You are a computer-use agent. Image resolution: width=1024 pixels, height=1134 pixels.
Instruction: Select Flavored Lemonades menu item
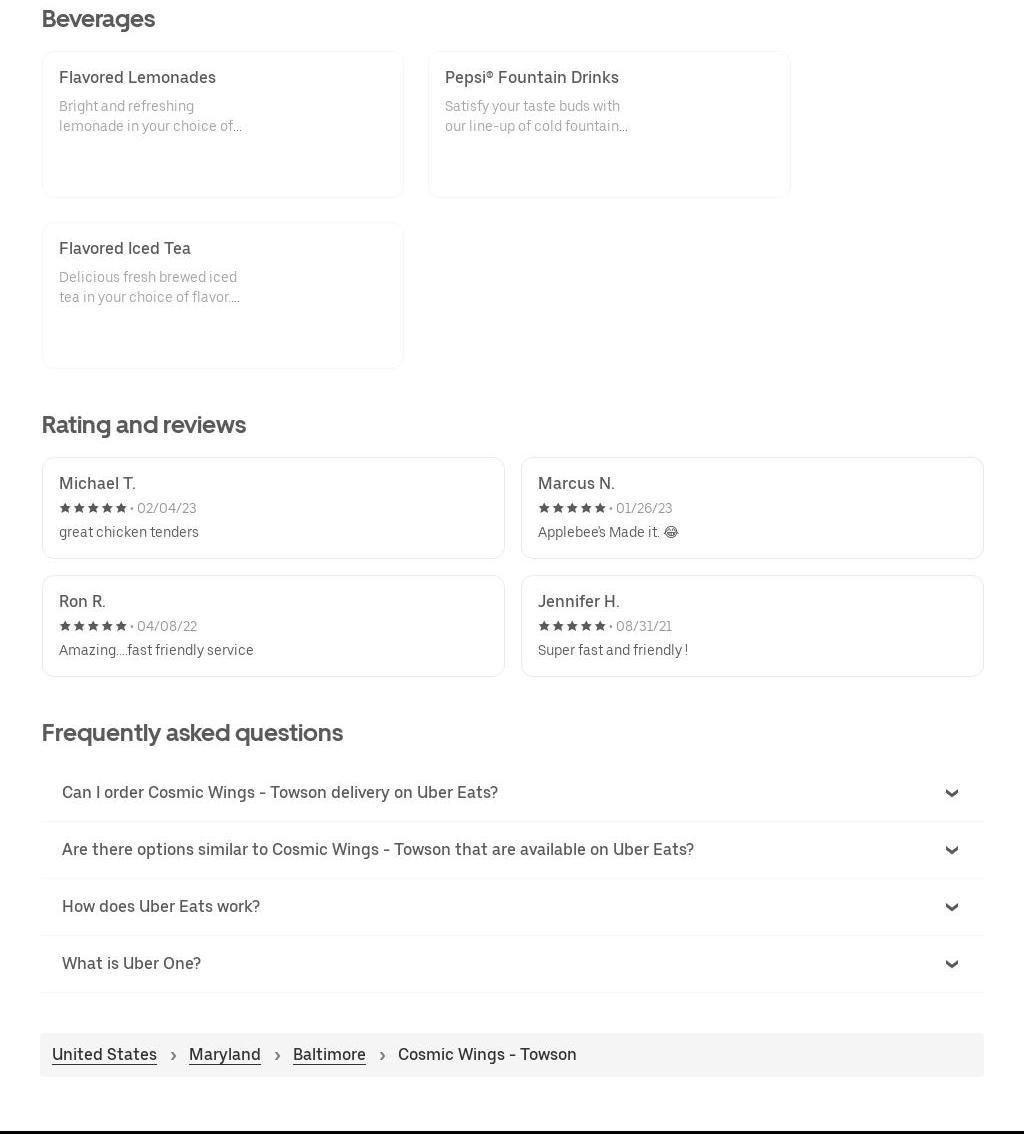pyautogui.click(x=222, y=125)
